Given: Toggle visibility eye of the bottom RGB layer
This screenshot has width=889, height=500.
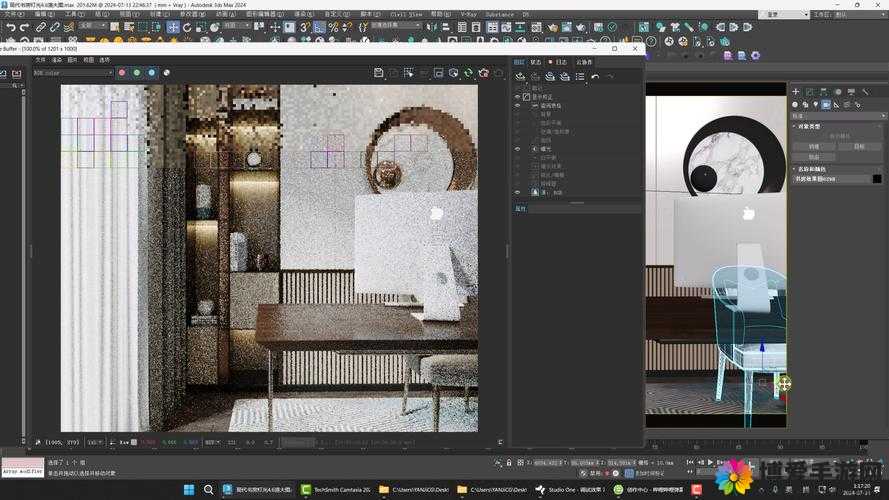Looking at the screenshot, I should tap(517, 193).
